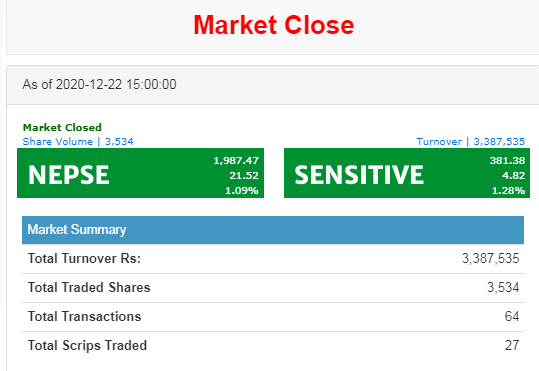Select the green SENSITIVE index banner
The width and height of the screenshot is (539, 371).
pyautogui.click(x=407, y=173)
